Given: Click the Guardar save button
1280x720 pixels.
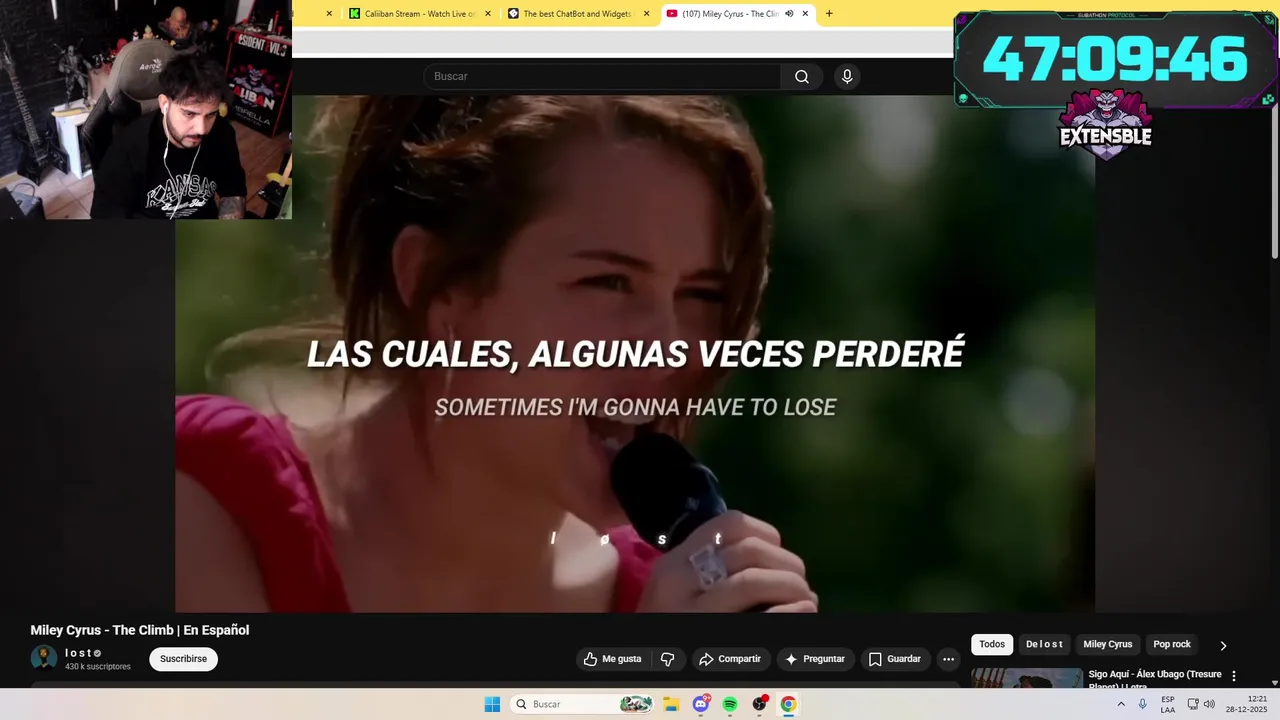Looking at the screenshot, I should 895,659.
